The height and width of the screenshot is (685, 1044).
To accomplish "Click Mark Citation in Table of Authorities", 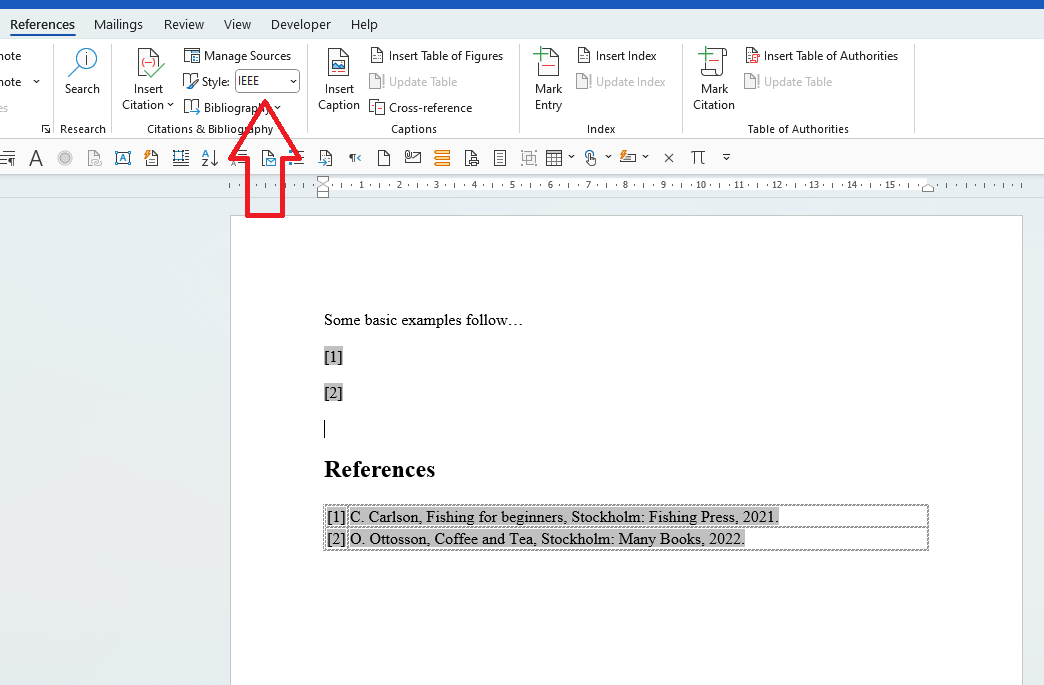I will click(x=714, y=79).
